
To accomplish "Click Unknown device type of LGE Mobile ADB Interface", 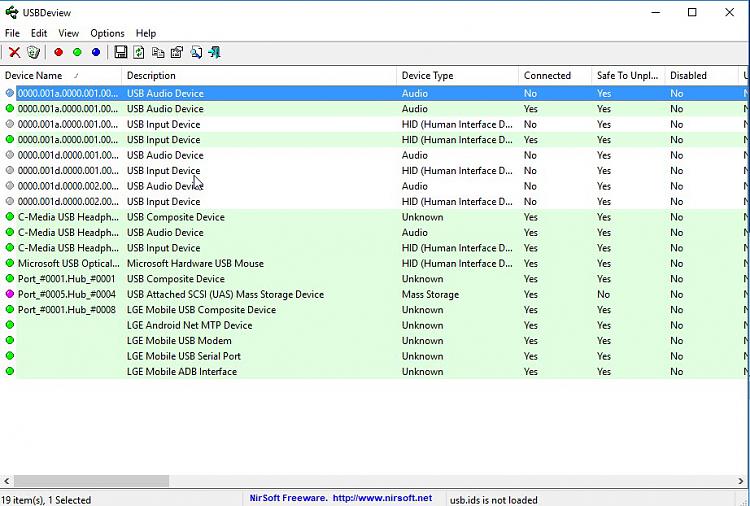I will 422,371.
